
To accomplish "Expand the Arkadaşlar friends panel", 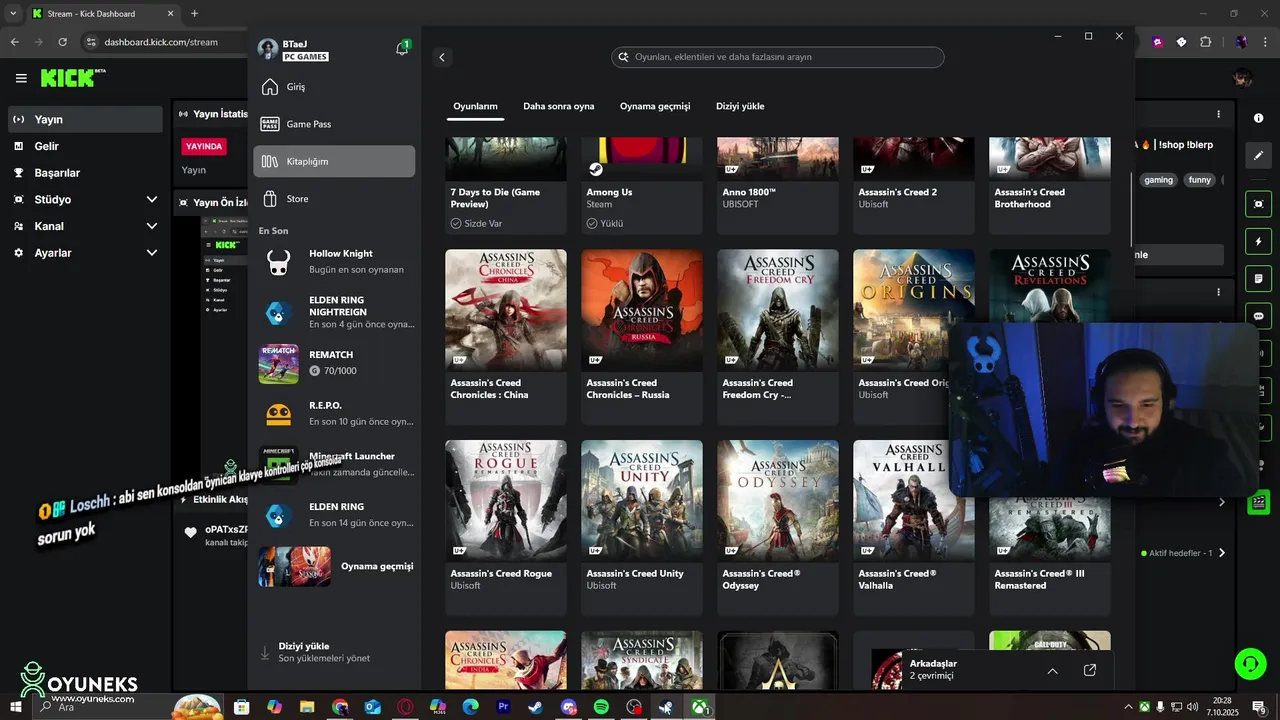I will tap(1052, 670).
